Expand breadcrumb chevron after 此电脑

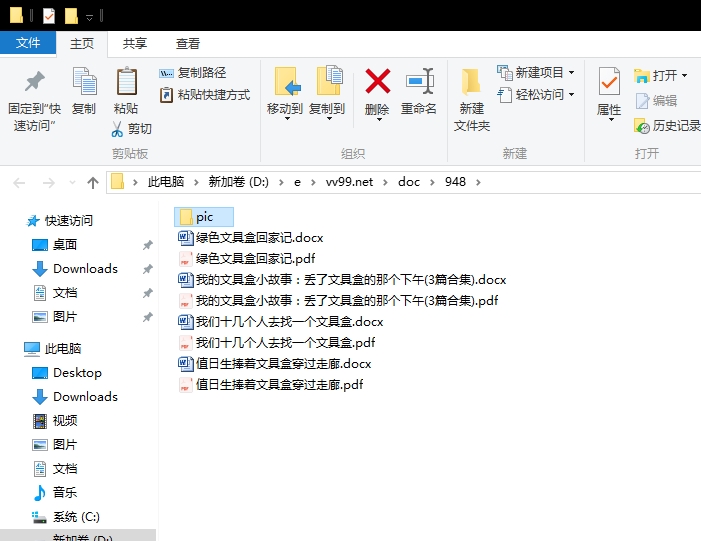(x=196, y=182)
